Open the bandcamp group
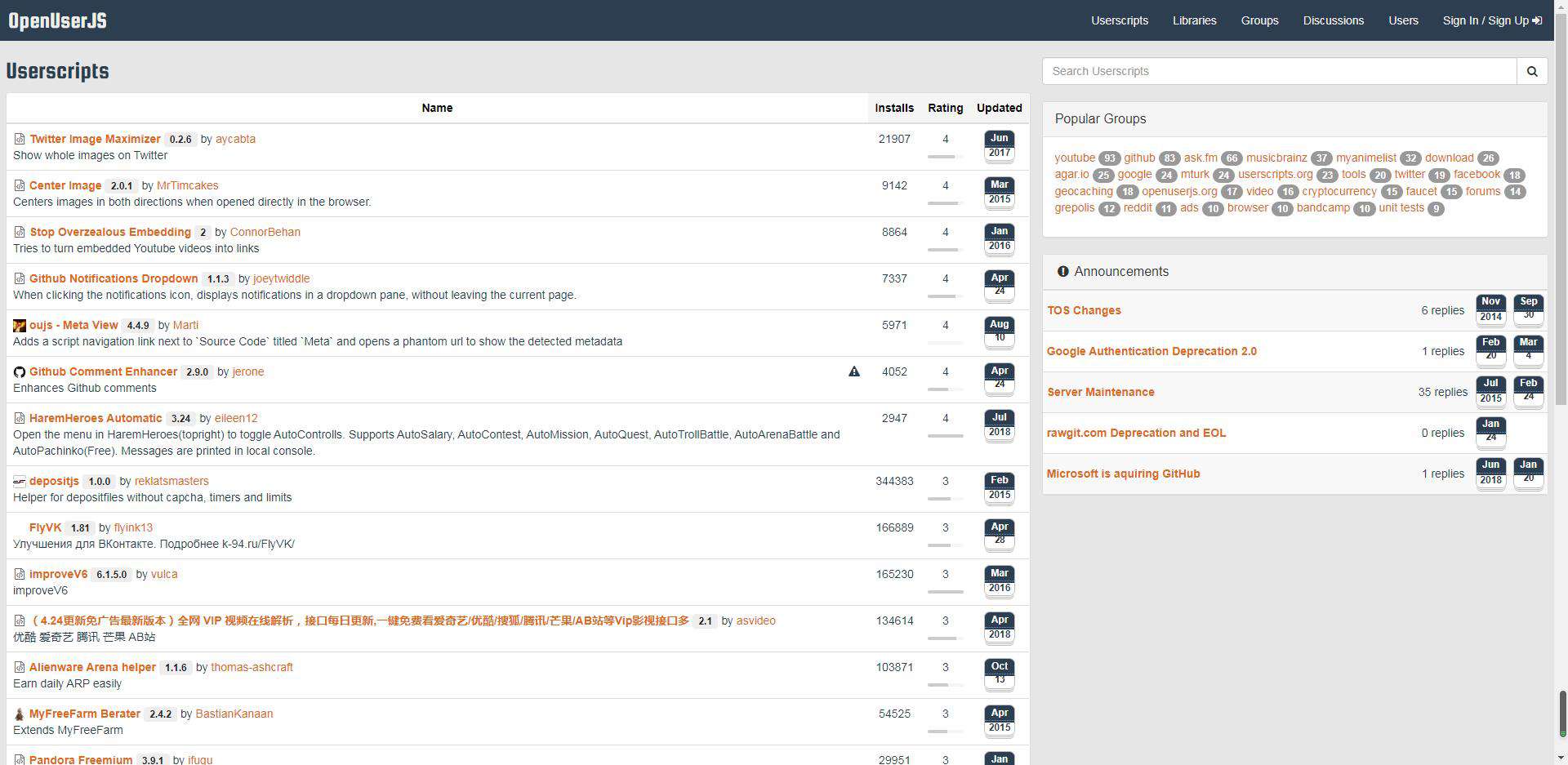 point(1323,207)
